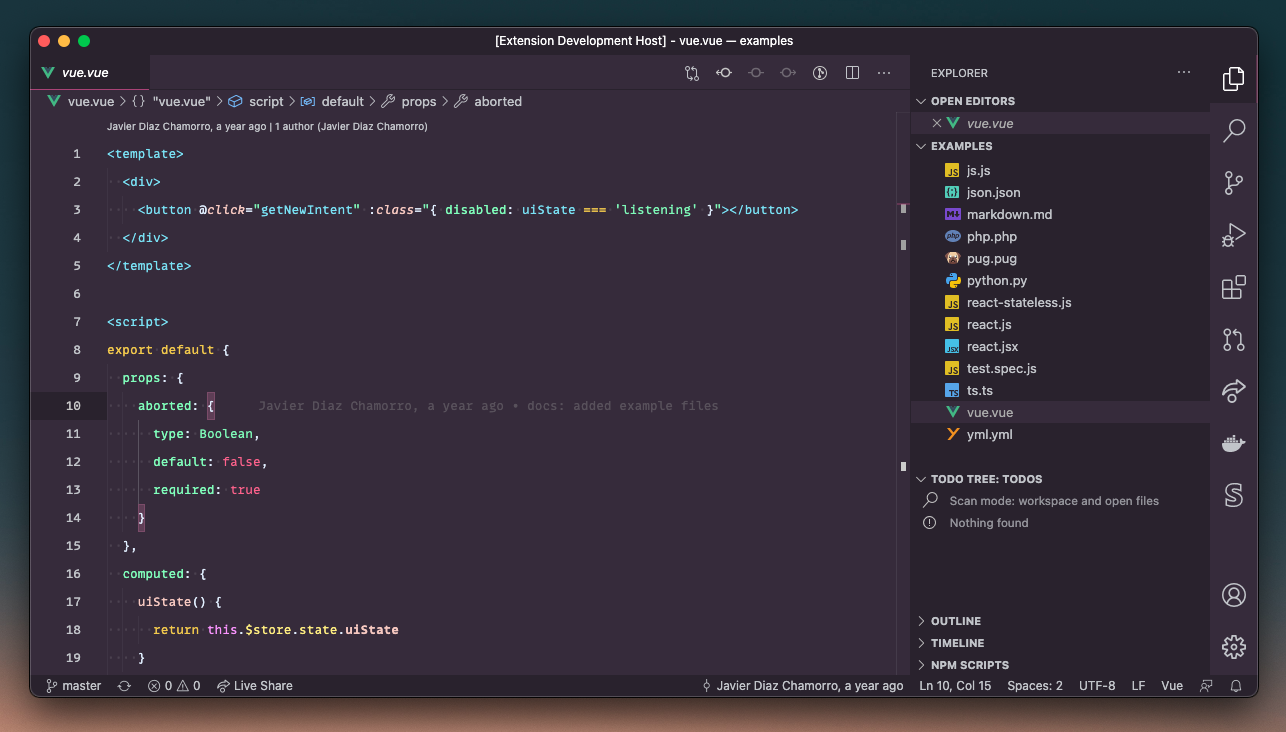
Task: Open the Extensions view
Action: coord(1234,287)
